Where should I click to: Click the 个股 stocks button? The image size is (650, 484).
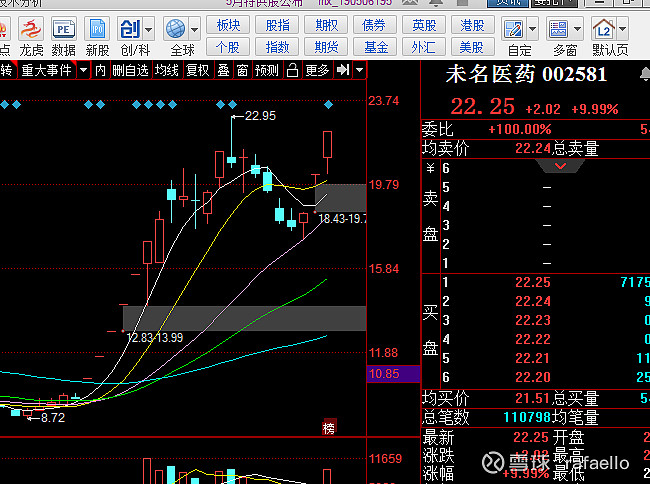coord(228,47)
